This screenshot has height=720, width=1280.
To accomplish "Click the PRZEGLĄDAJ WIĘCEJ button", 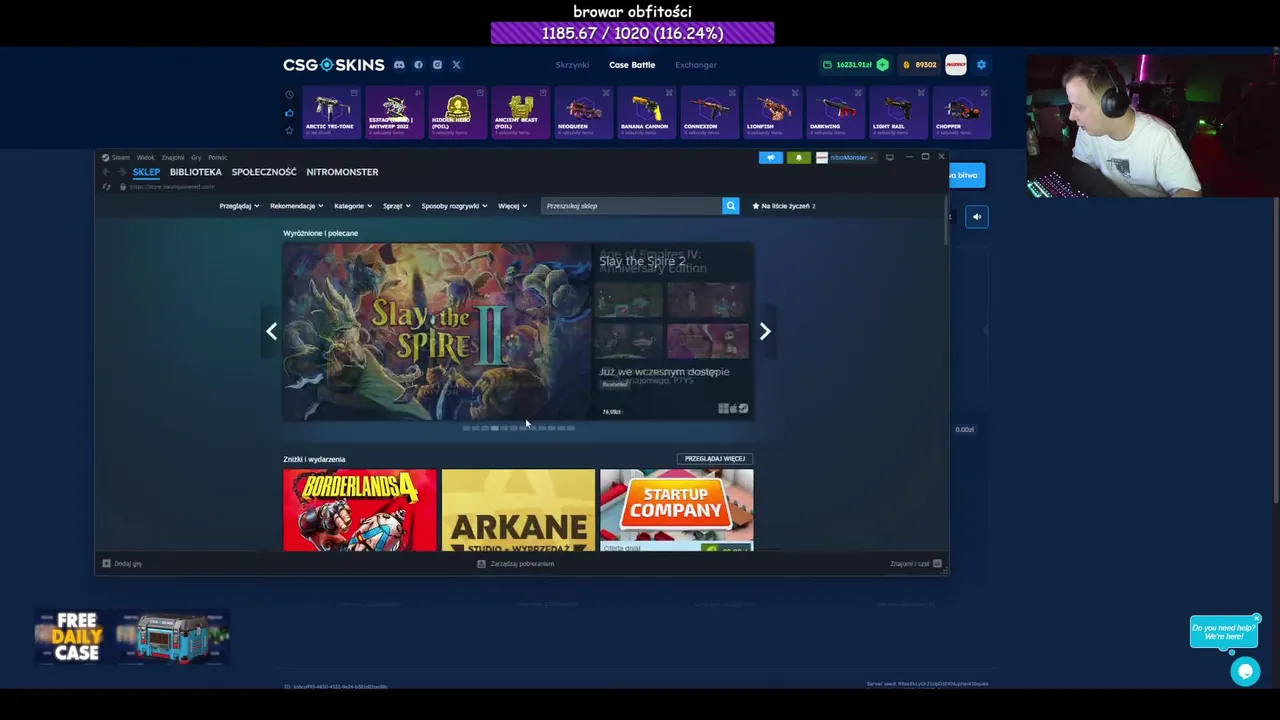I will click(x=715, y=459).
